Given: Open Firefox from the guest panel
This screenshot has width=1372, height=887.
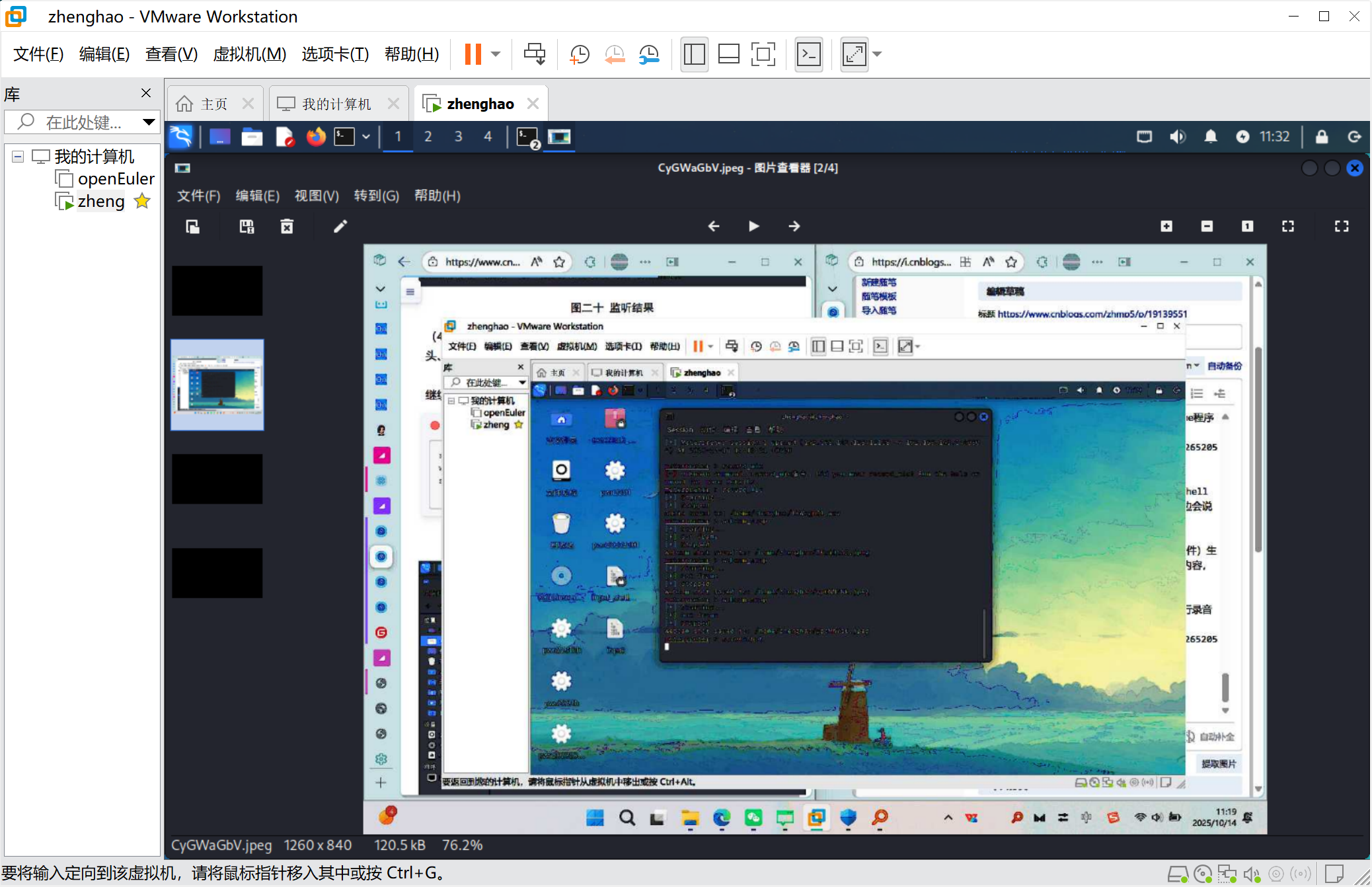Looking at the screenshot, I should [316, 137].
